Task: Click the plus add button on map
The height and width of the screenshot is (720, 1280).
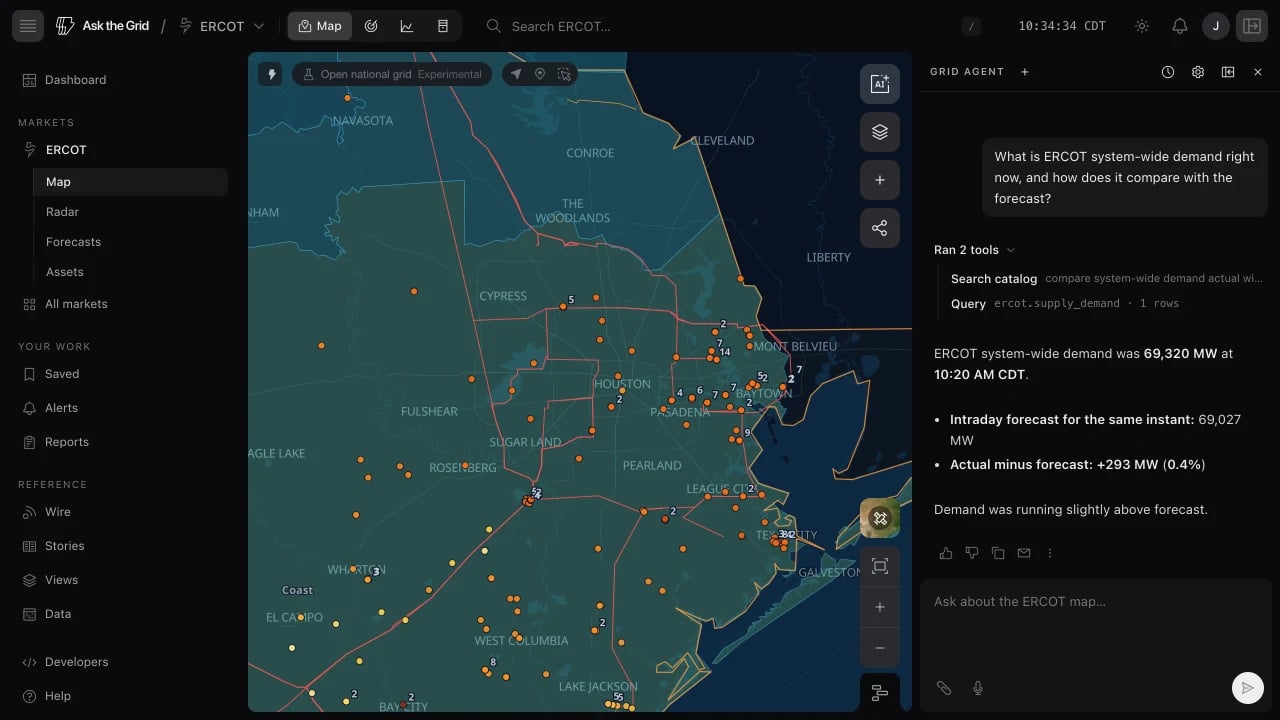Action: (x=880, y=180)
